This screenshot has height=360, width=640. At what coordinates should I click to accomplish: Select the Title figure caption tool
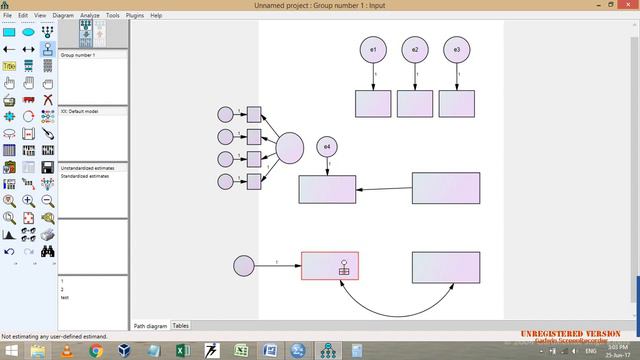tap(9, 66)
